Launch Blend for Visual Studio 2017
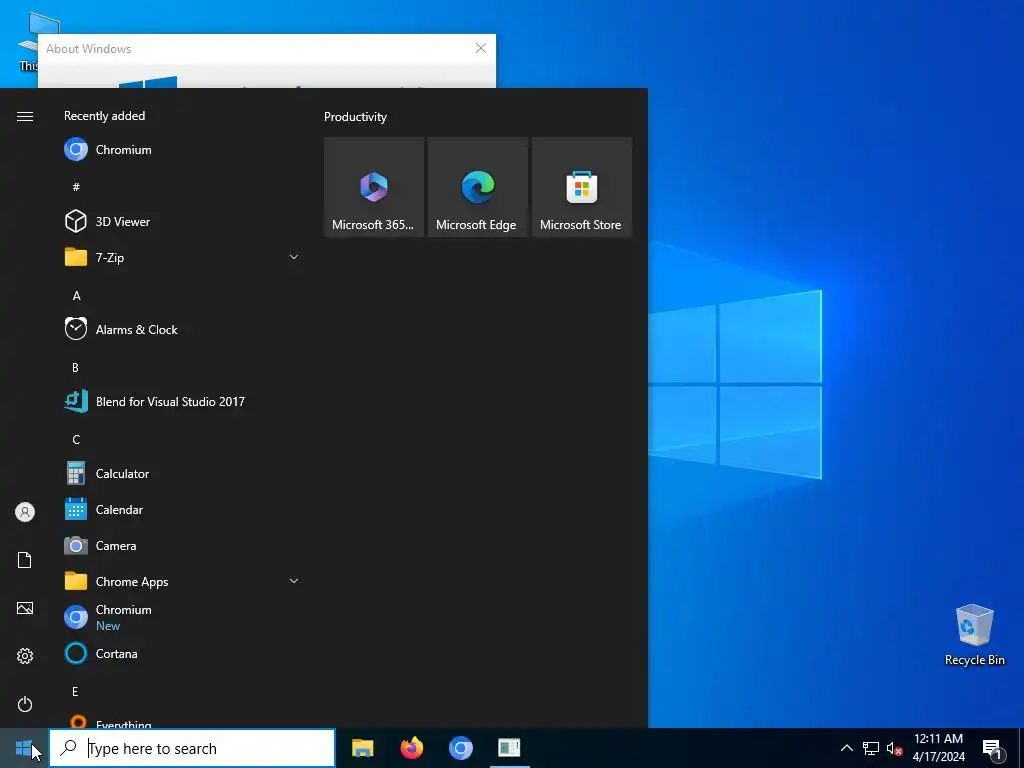The image size is (1024, 768). click(183, 402)
